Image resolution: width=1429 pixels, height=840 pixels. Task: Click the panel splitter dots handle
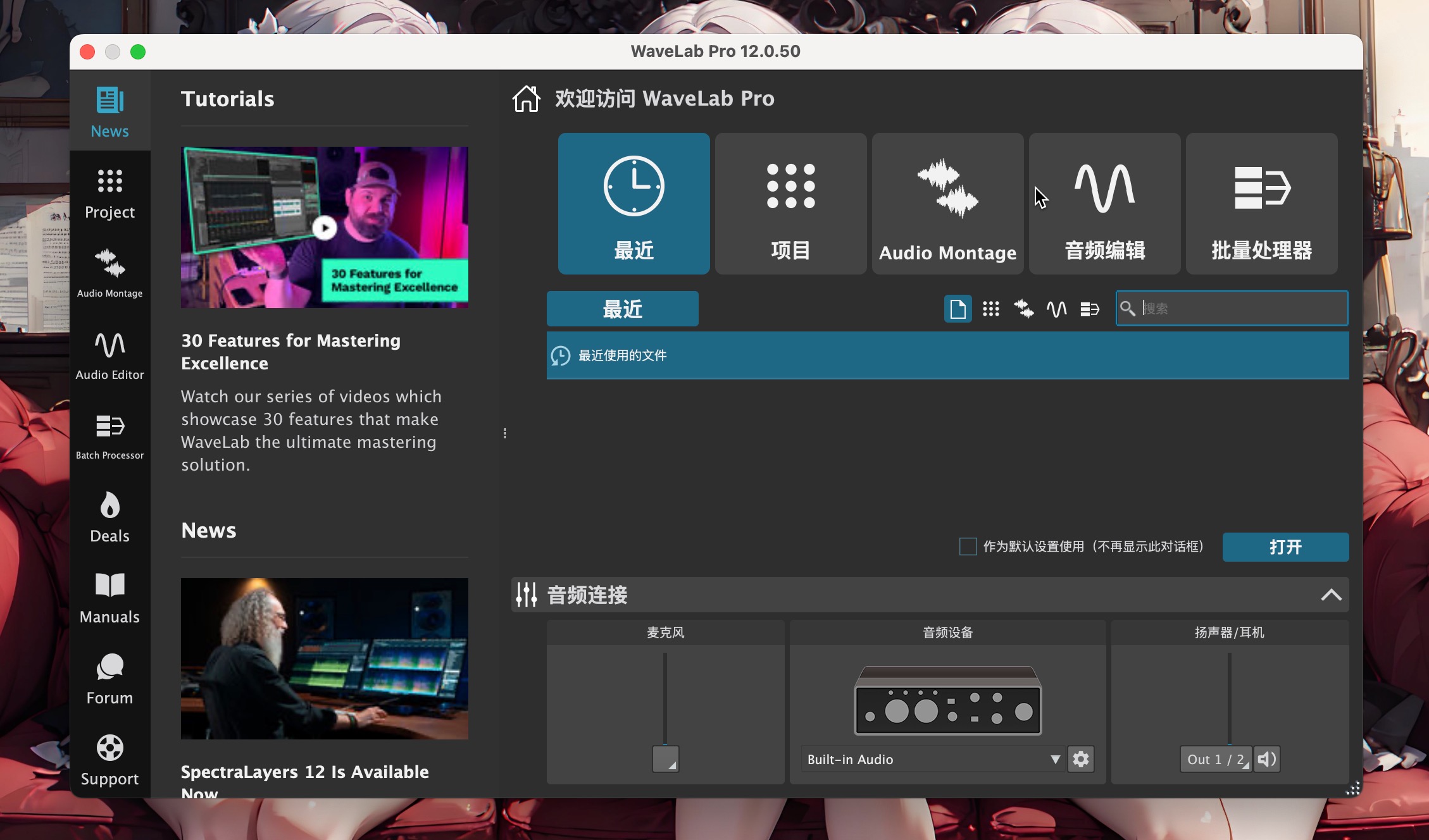504,433
